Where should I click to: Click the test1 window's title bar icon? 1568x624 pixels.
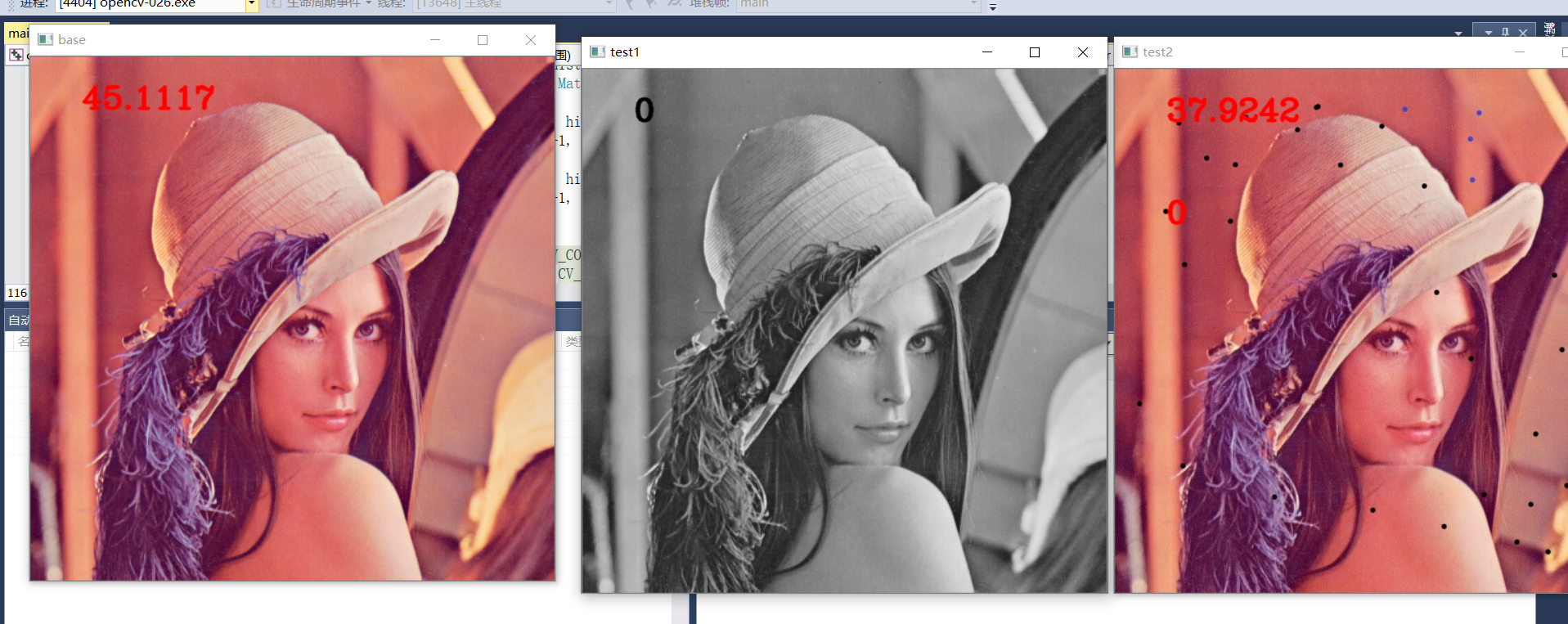(x=597, y=52)
